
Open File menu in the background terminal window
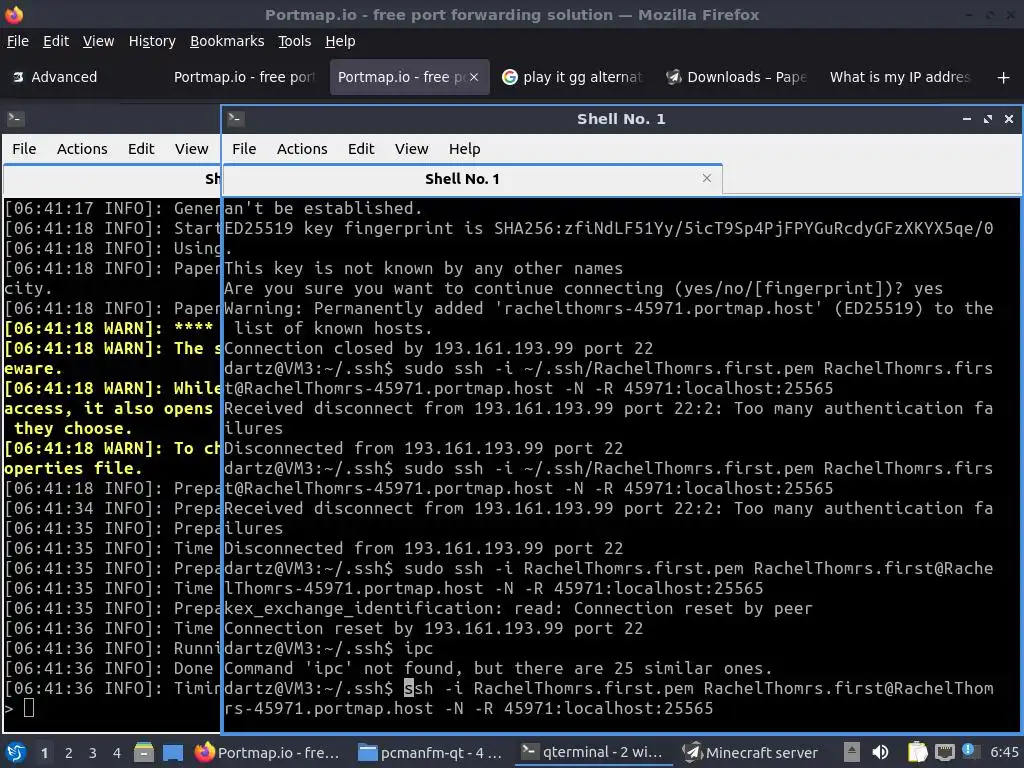[24, 149]
